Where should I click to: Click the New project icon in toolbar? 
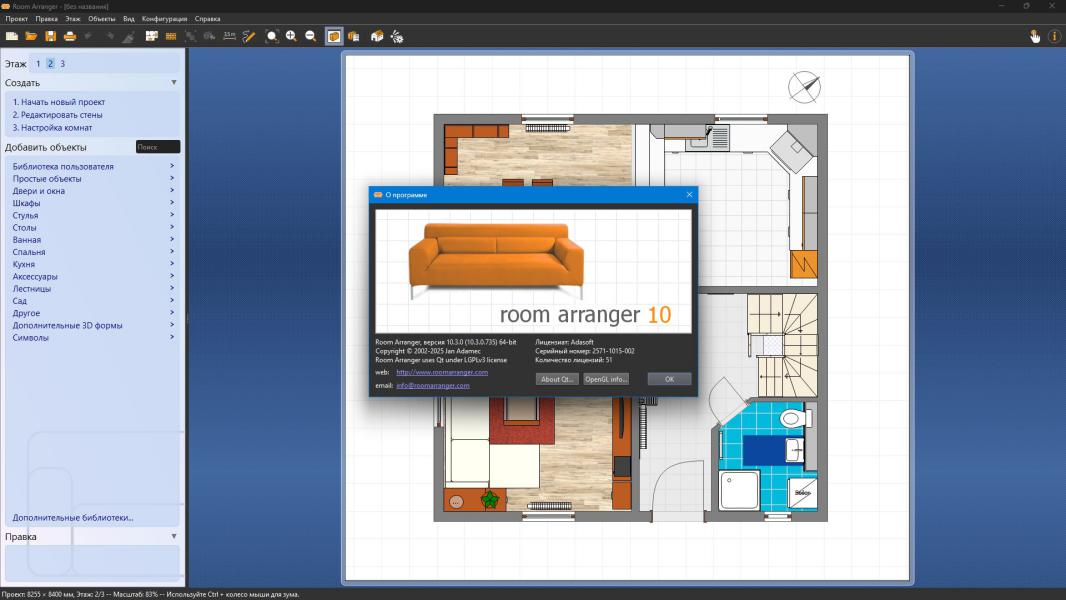click(12, 36)
